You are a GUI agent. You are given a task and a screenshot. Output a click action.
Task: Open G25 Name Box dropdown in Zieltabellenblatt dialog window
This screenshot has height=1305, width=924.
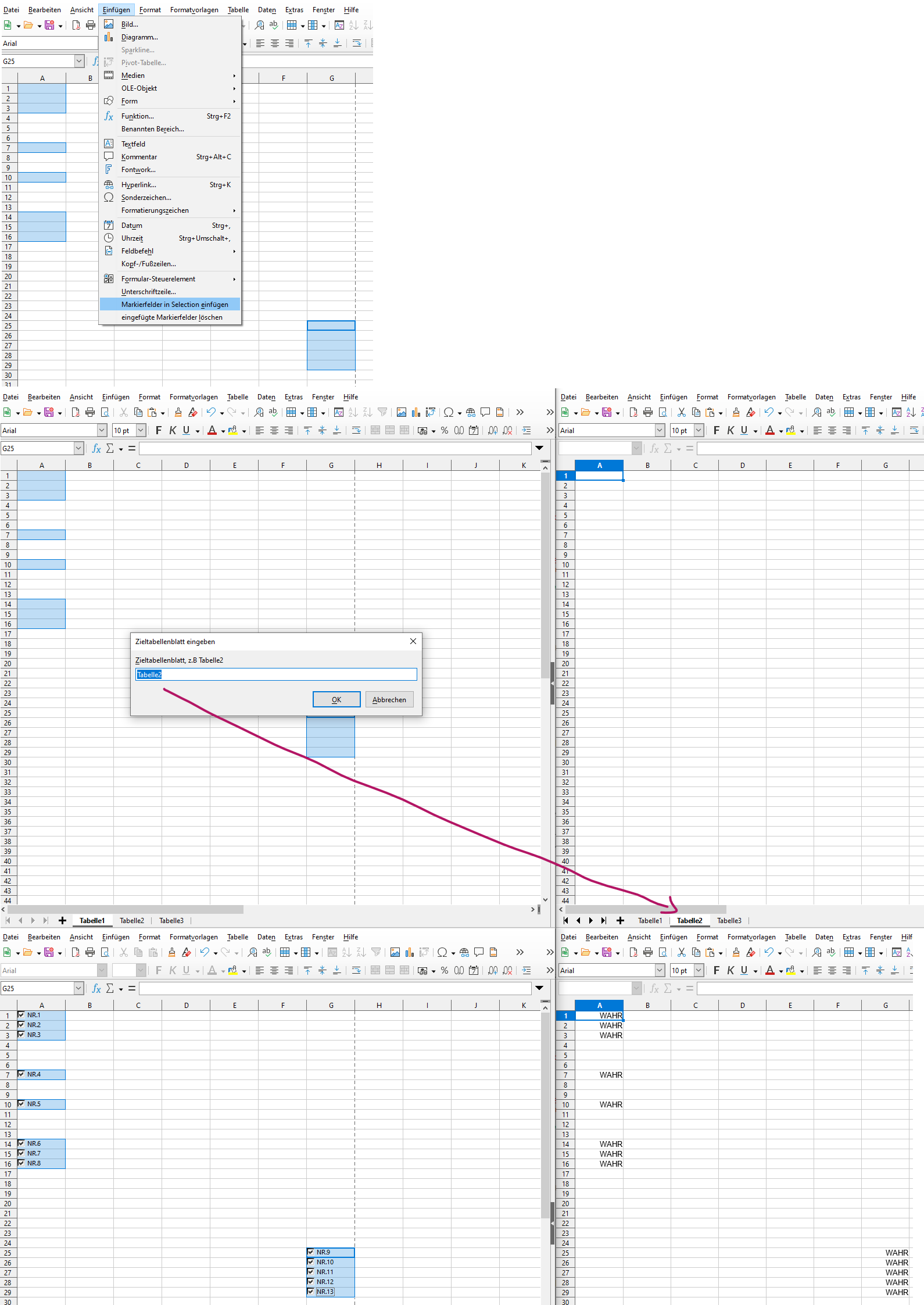(79, 448)
